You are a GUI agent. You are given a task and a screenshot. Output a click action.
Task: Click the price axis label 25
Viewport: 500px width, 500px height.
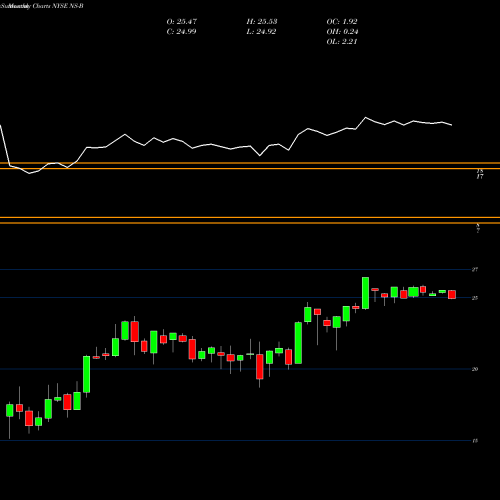pyautogui.click(x=475, y=298)
